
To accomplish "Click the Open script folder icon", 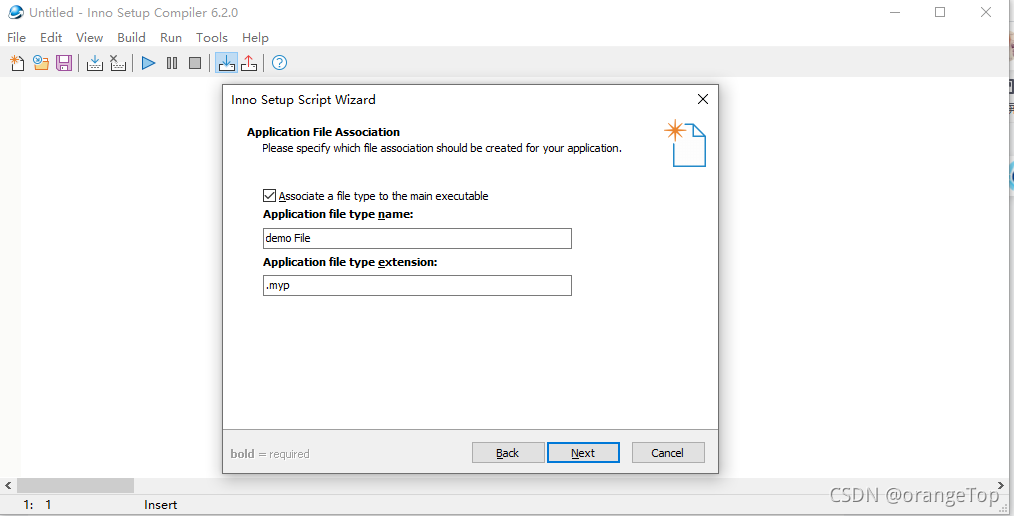I will click(x=41, y=63).
